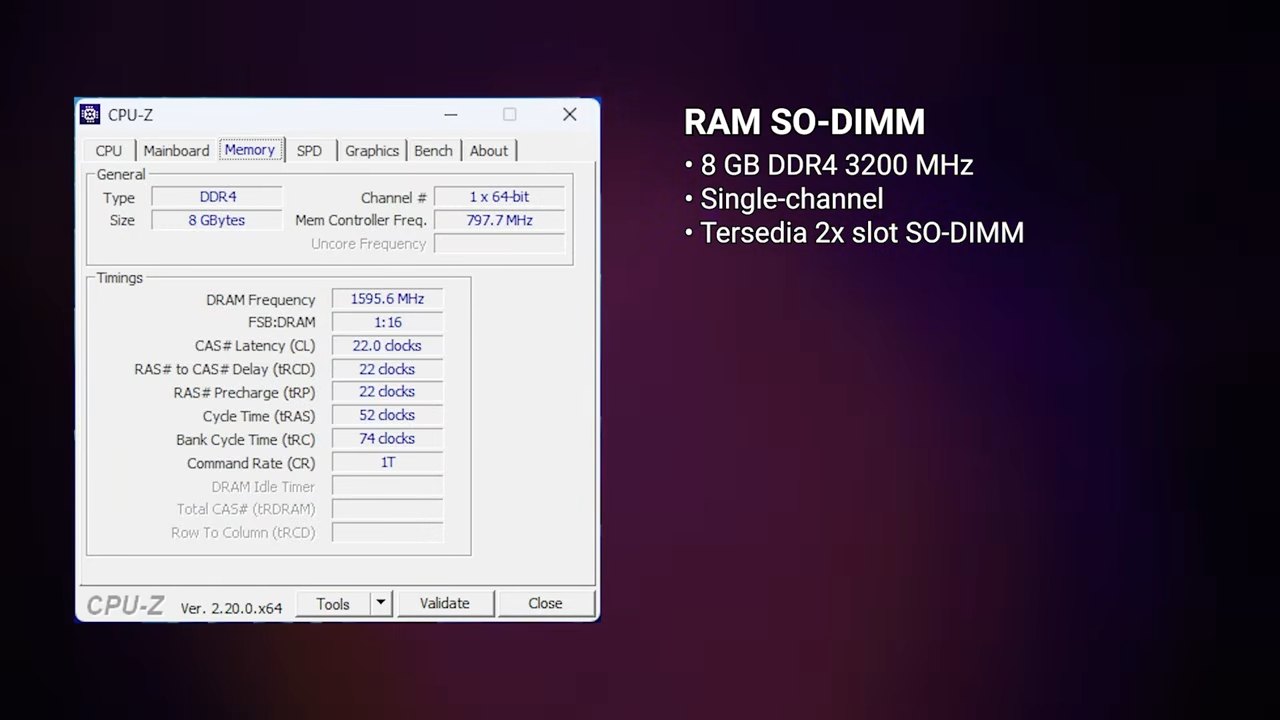Viewport: 1280px width, 720px height.
Task: Click the Command Rate (CR) label
Action: point(251,463)
